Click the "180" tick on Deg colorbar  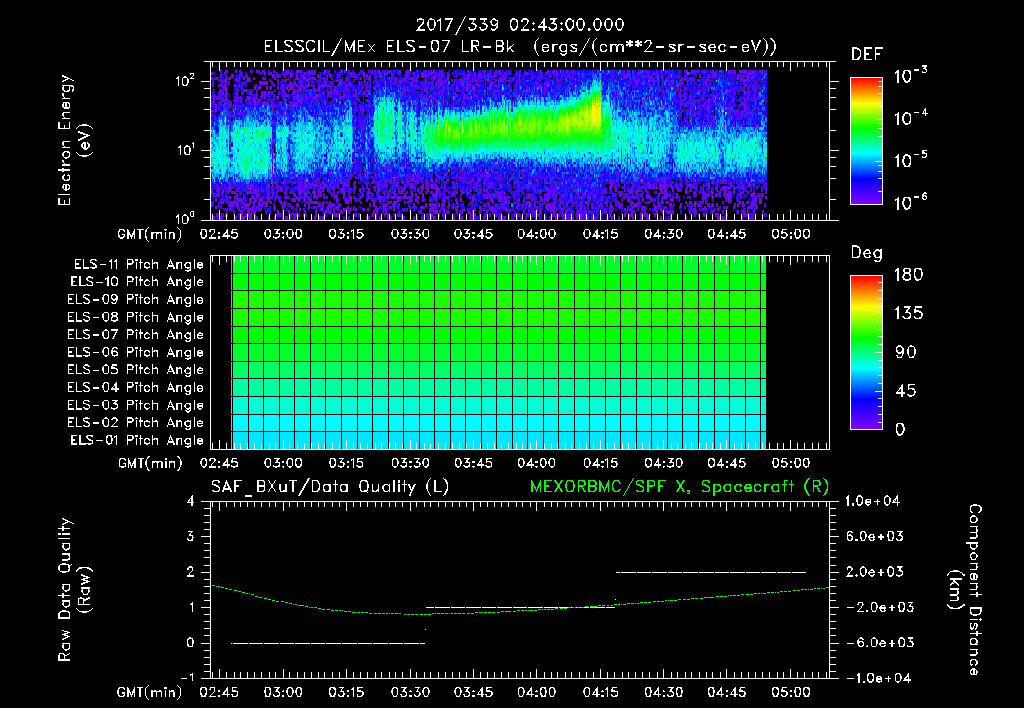[909, 275]
